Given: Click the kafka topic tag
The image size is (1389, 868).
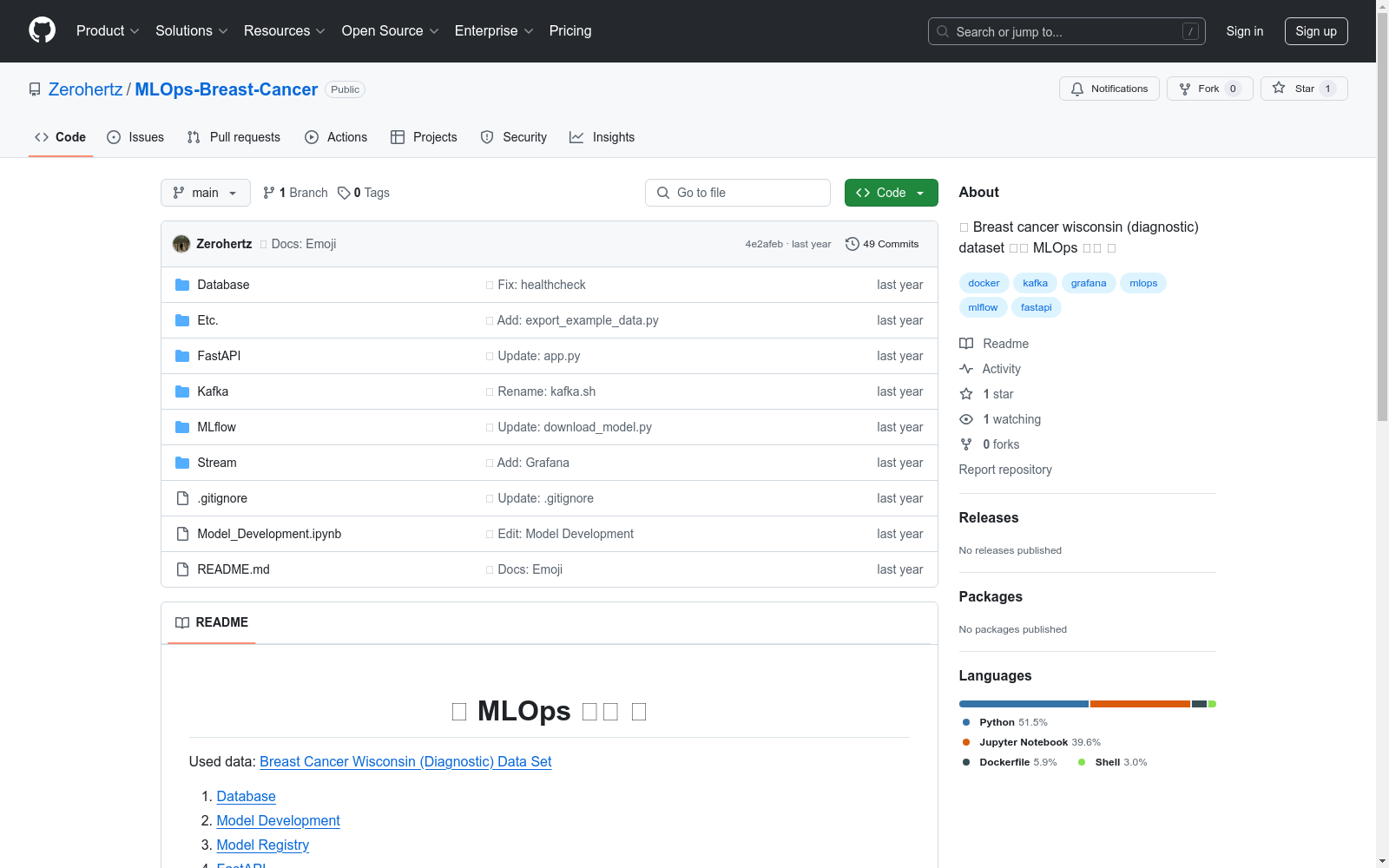Looking at the screenshot, I should coord(1035,283).
